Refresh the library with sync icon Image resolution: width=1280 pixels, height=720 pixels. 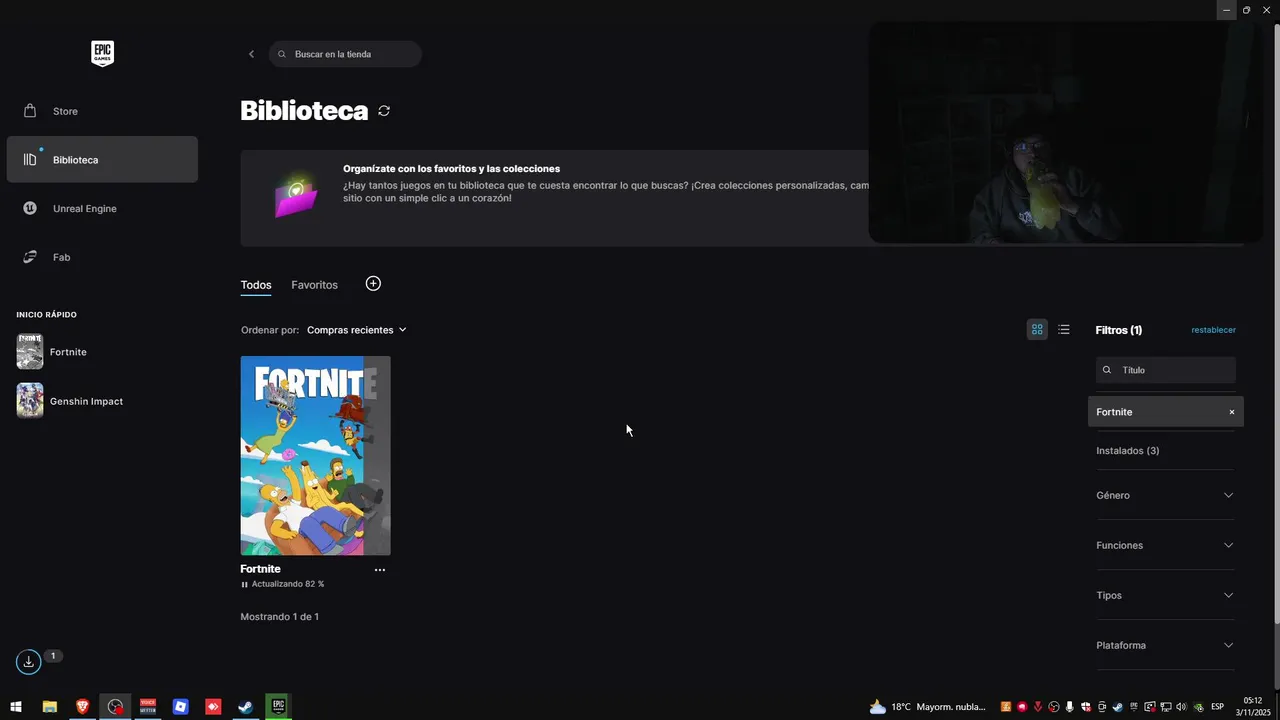[384, 111]
